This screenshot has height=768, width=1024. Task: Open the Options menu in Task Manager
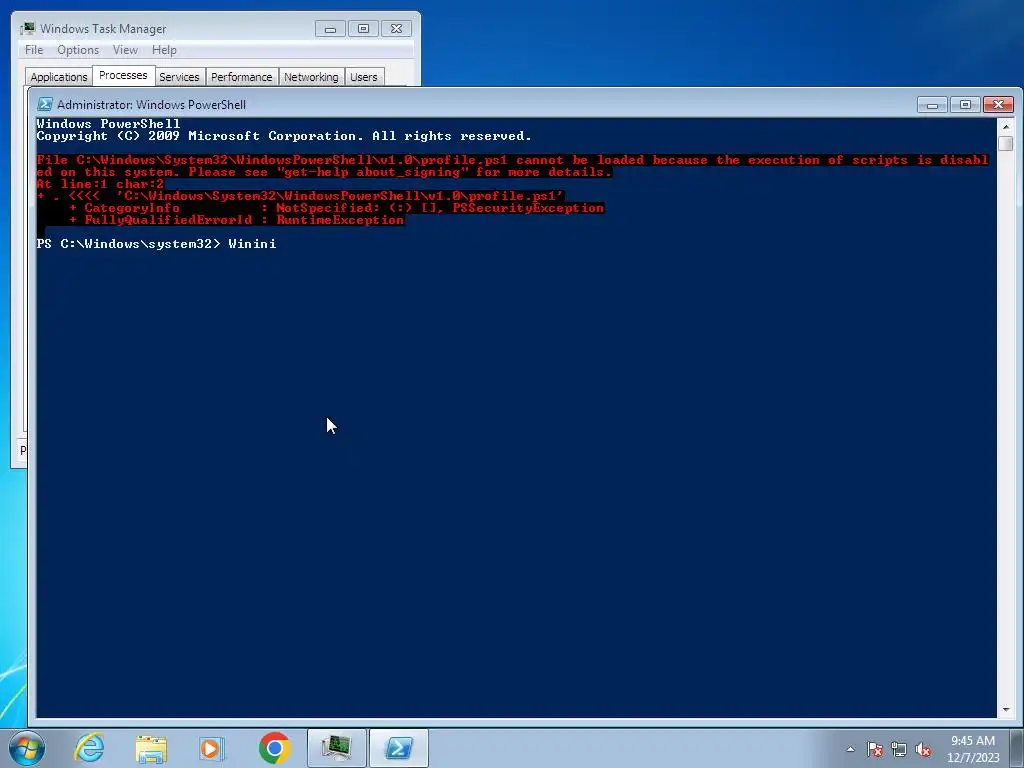[78, 50]
